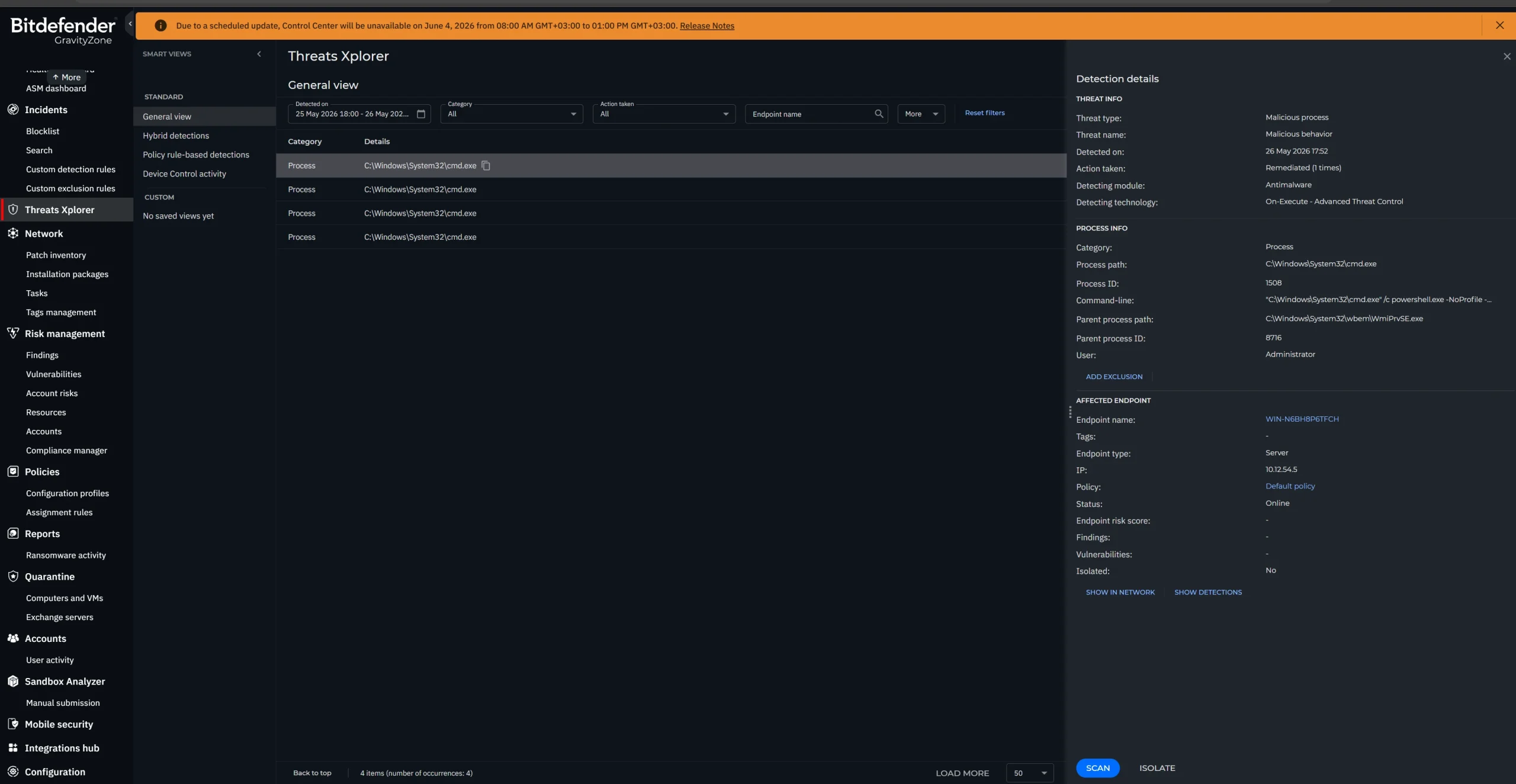Viewport: 1516px width, 784px height.
Task: Open the Release Notes link
Action: click(707, 25)
